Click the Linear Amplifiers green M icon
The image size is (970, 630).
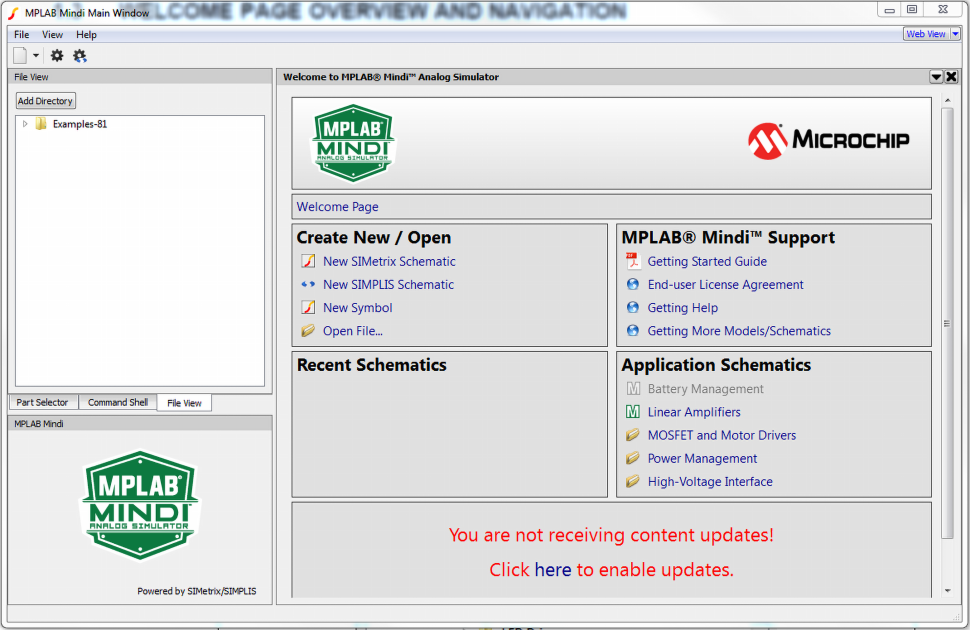click(633, 412)
